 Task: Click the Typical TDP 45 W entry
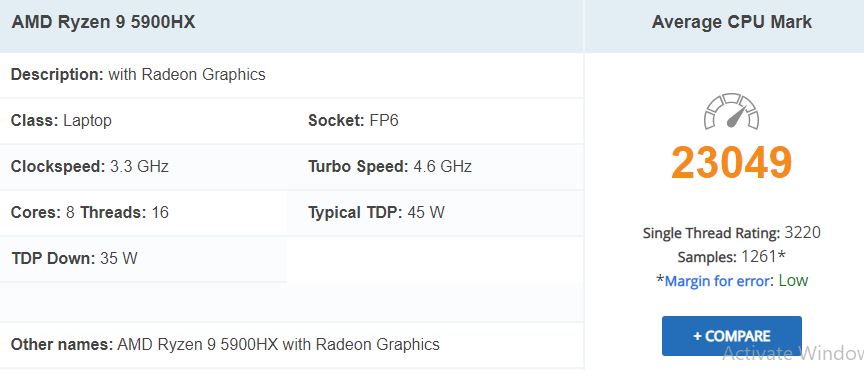click(376, 212)
